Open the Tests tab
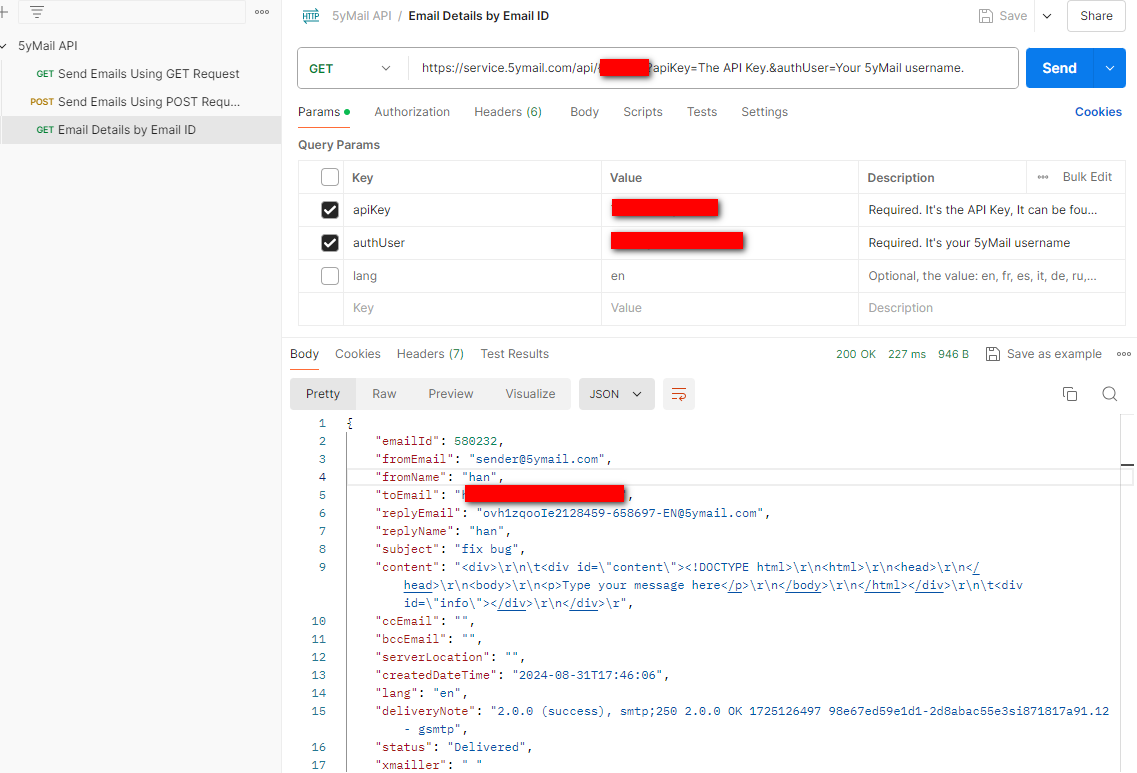Viewport: 1137px width, 773px height. click(x=702, y=112)
